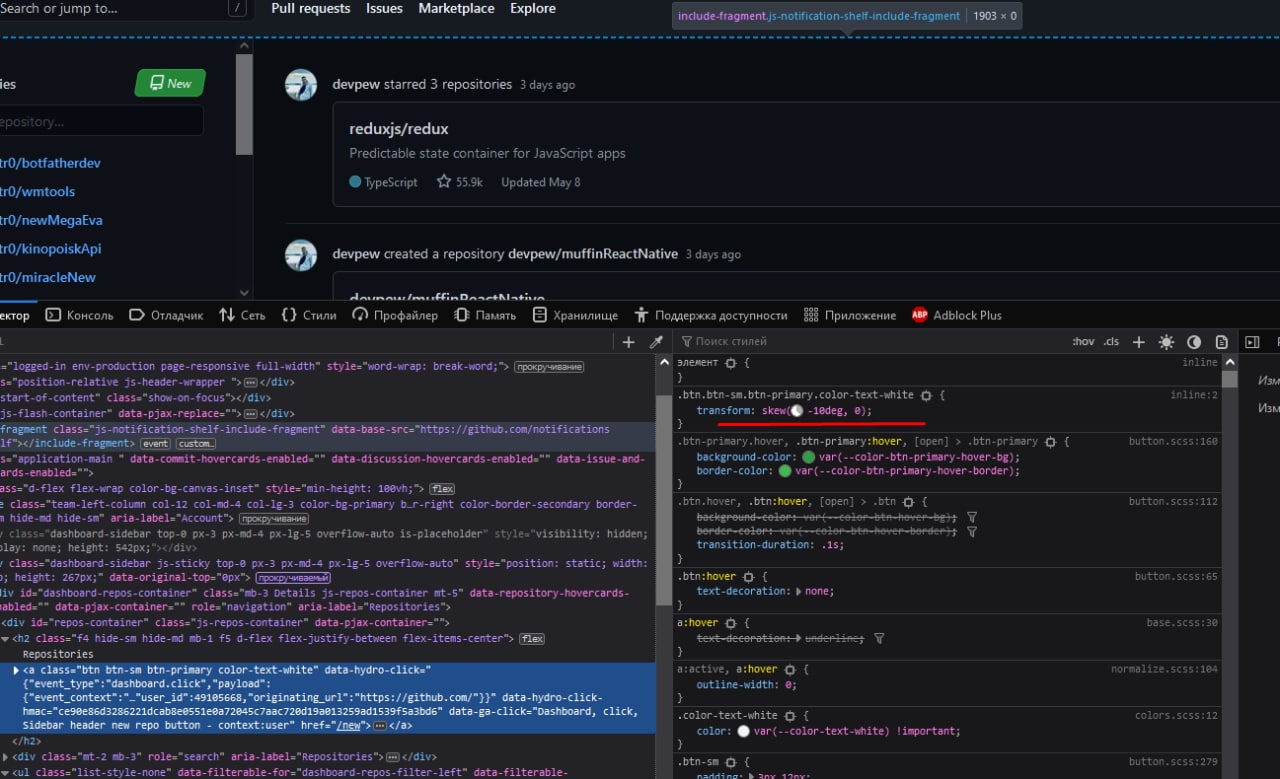1280x779 pixels.
Task: Click green swatch for border-color hover variable
Action: 785,471
